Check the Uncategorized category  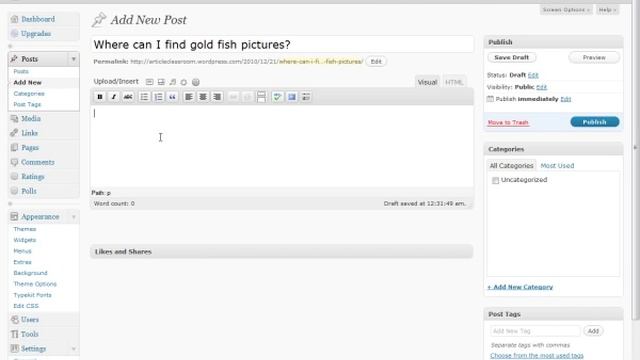click(x=496, y=180)
